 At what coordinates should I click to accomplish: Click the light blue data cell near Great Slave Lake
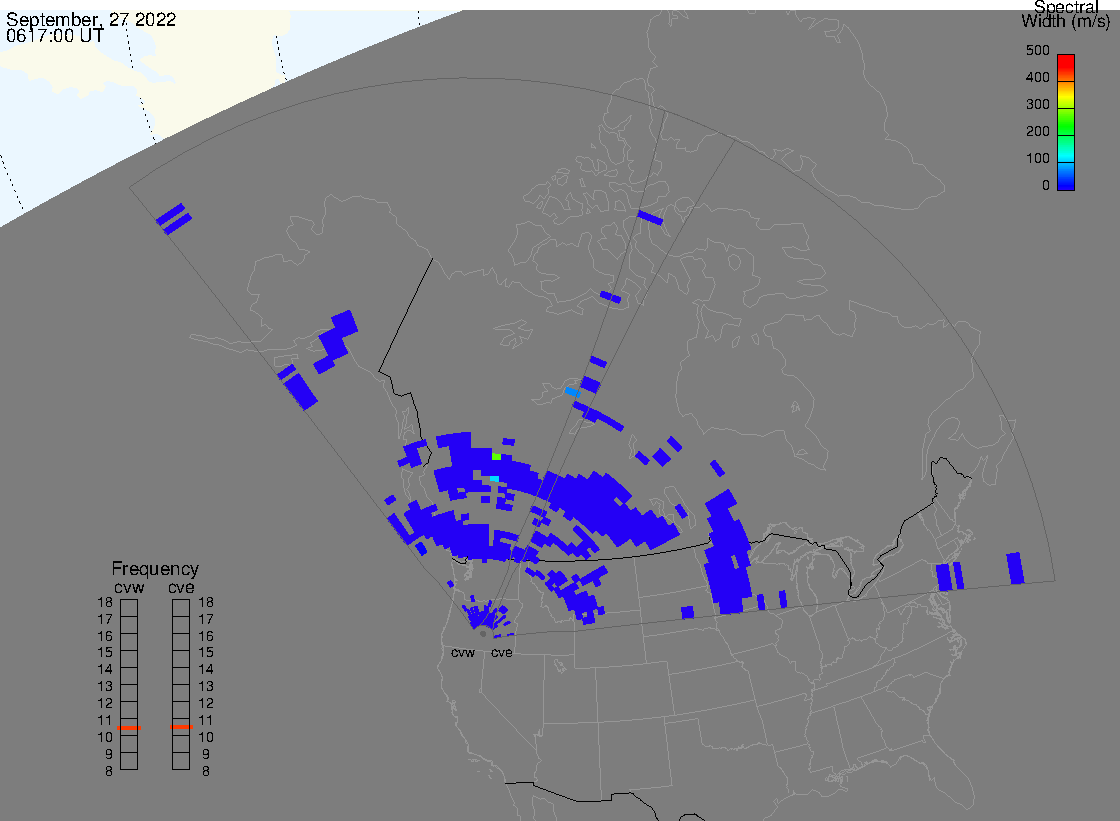click(x=572, y=392)
